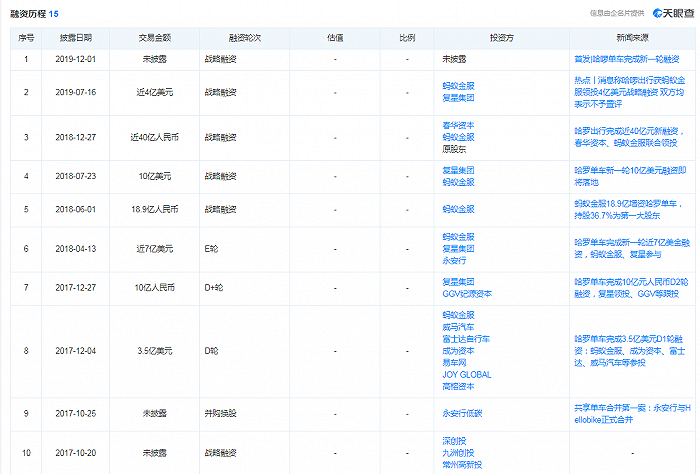Select the date cell 2019-12-01
Viewport: 700px width, 474px height.
tap(75, 59)
